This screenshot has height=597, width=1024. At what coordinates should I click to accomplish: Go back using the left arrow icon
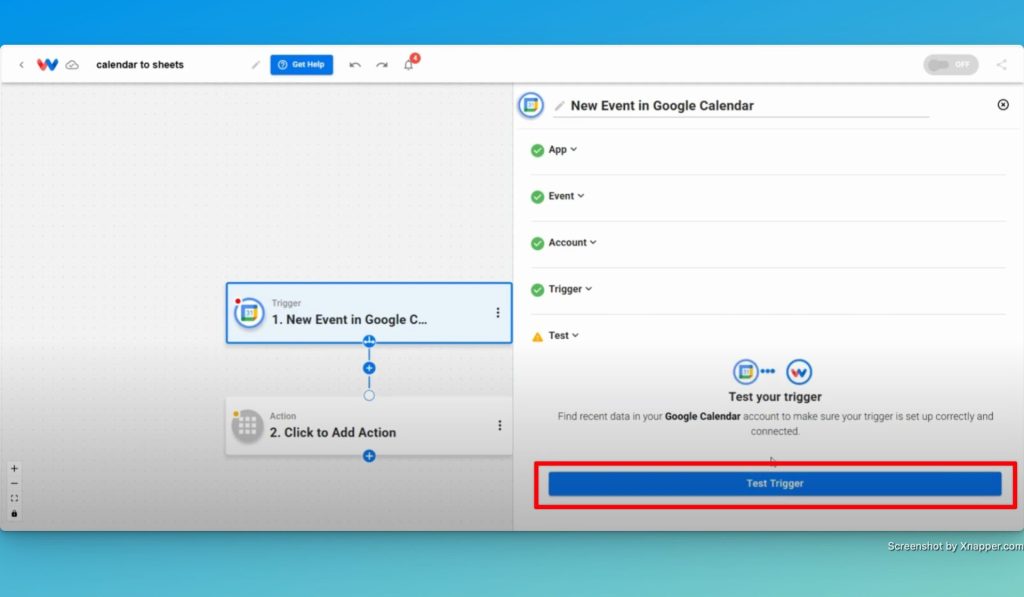click(22, 65)
